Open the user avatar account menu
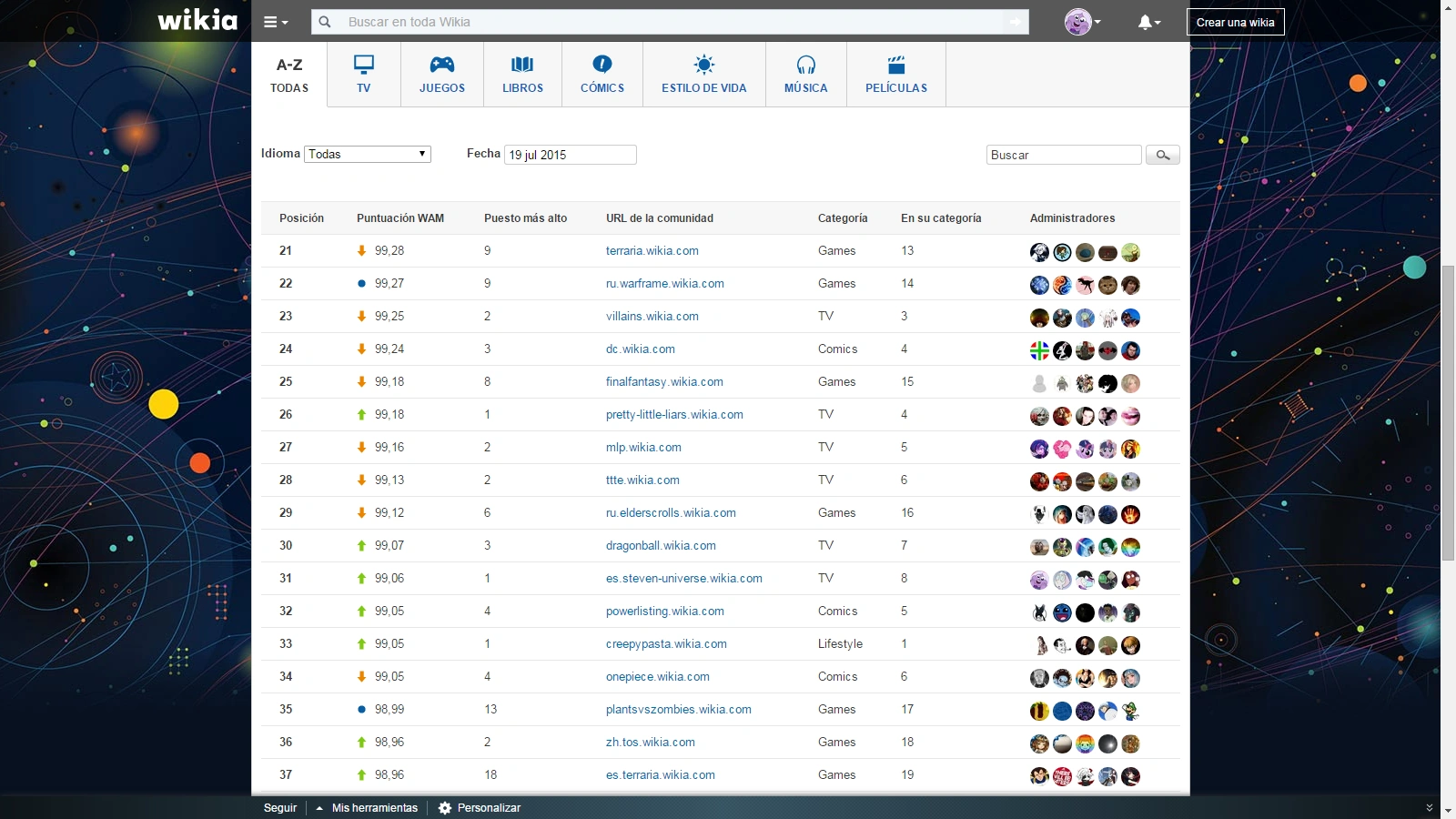This screenshot has width=1456, height=819. click(x=1081, y=22)
